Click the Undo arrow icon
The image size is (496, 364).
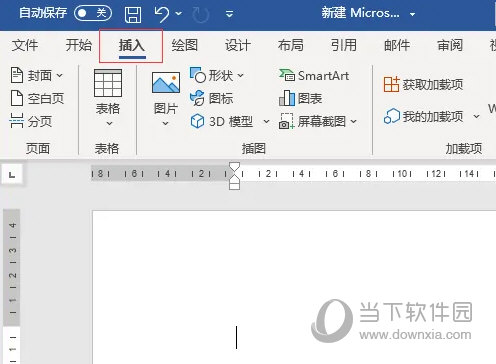(162, 14)
